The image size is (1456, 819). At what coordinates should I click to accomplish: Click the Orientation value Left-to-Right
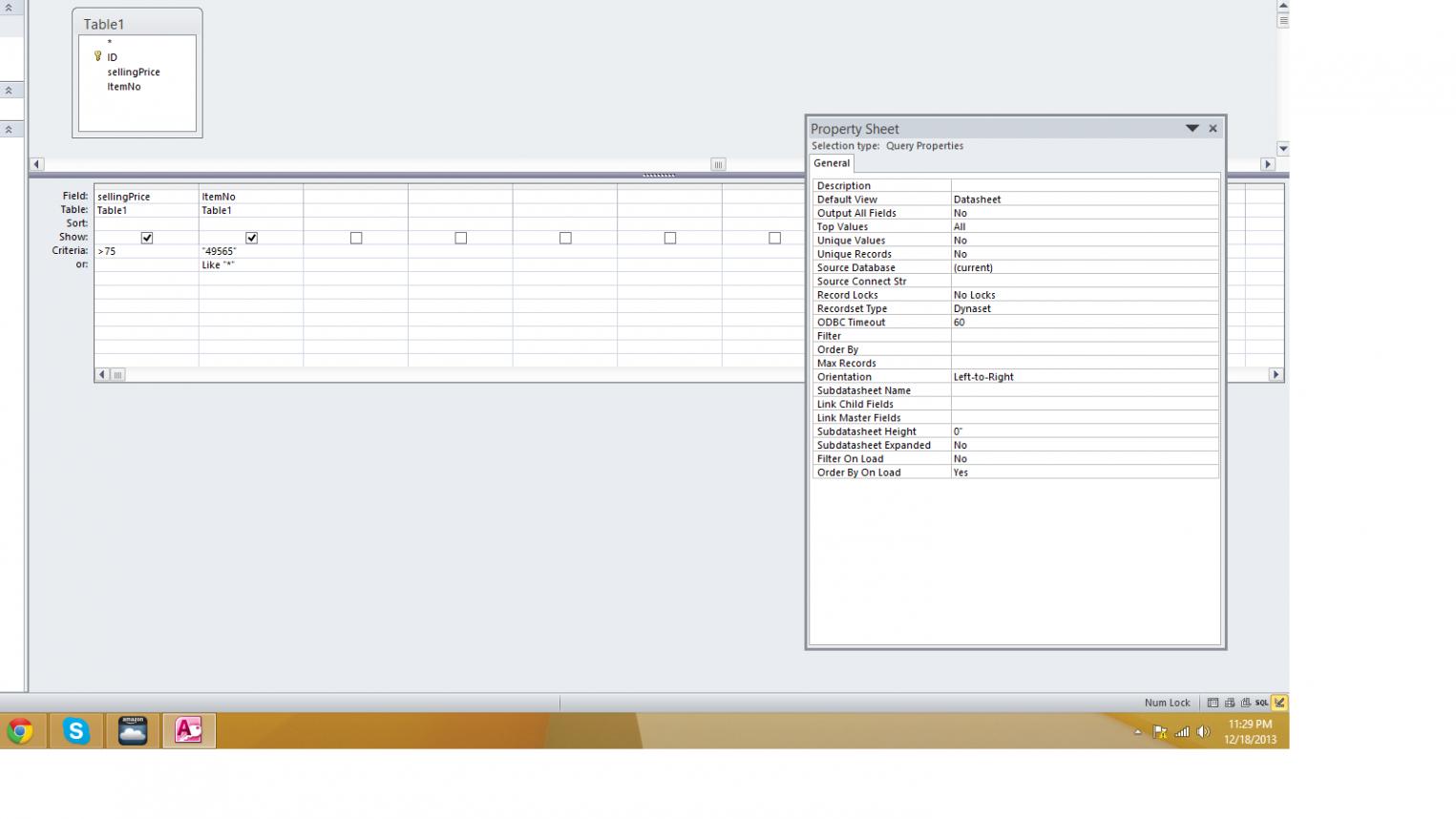click(x=1085, y=377)
